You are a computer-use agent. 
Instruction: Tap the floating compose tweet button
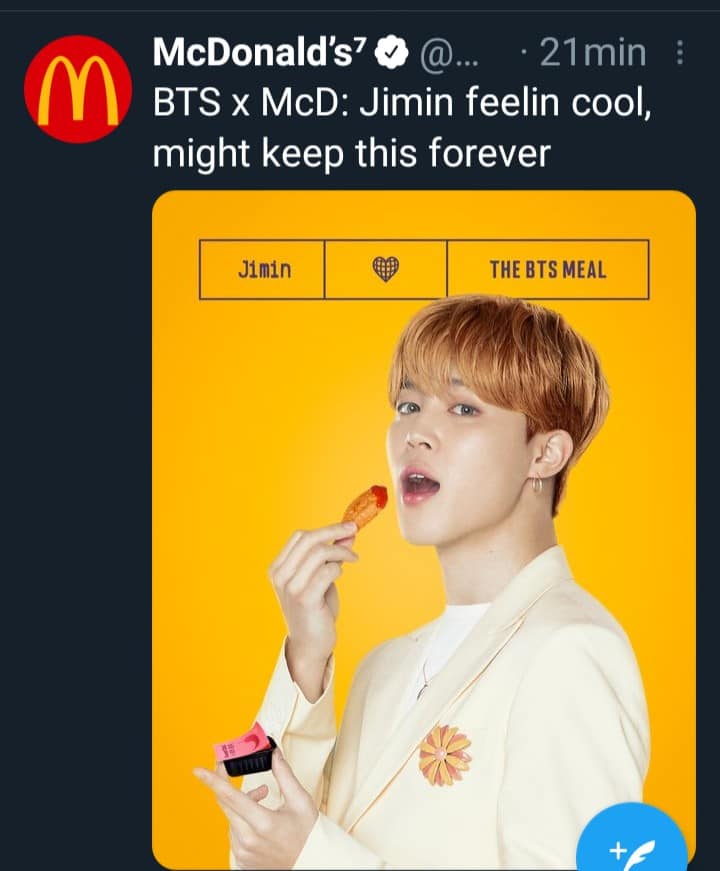[x=632, y=844]
